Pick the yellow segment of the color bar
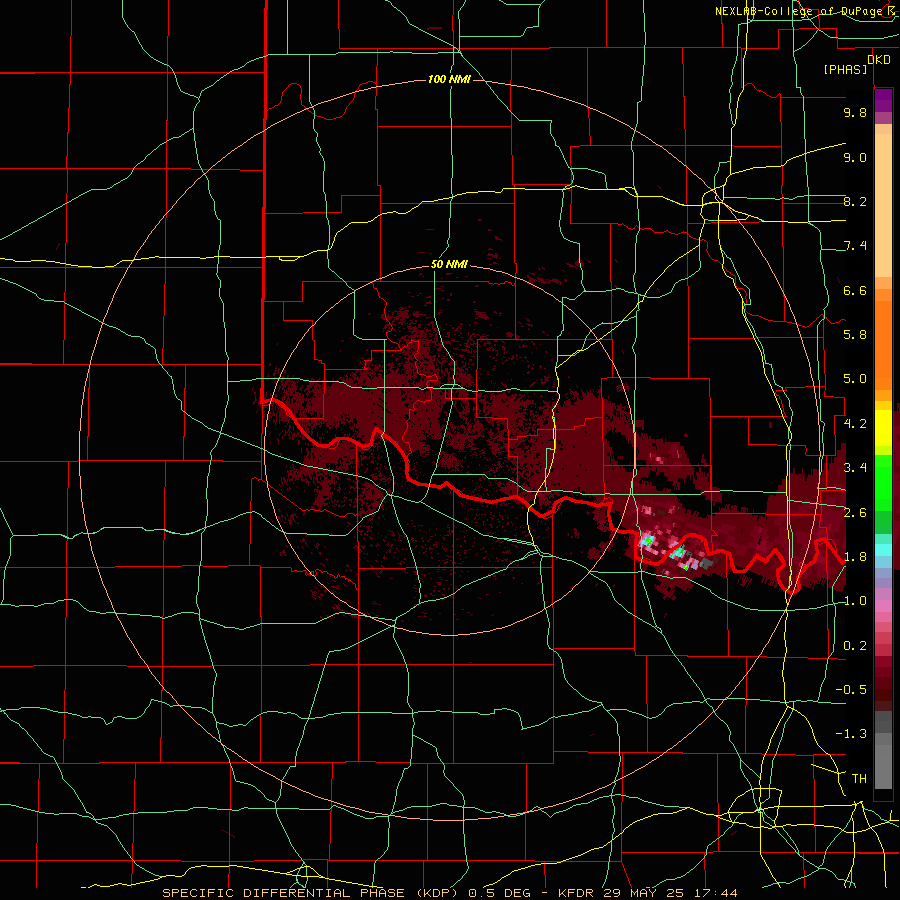 [x=883, y=428]
